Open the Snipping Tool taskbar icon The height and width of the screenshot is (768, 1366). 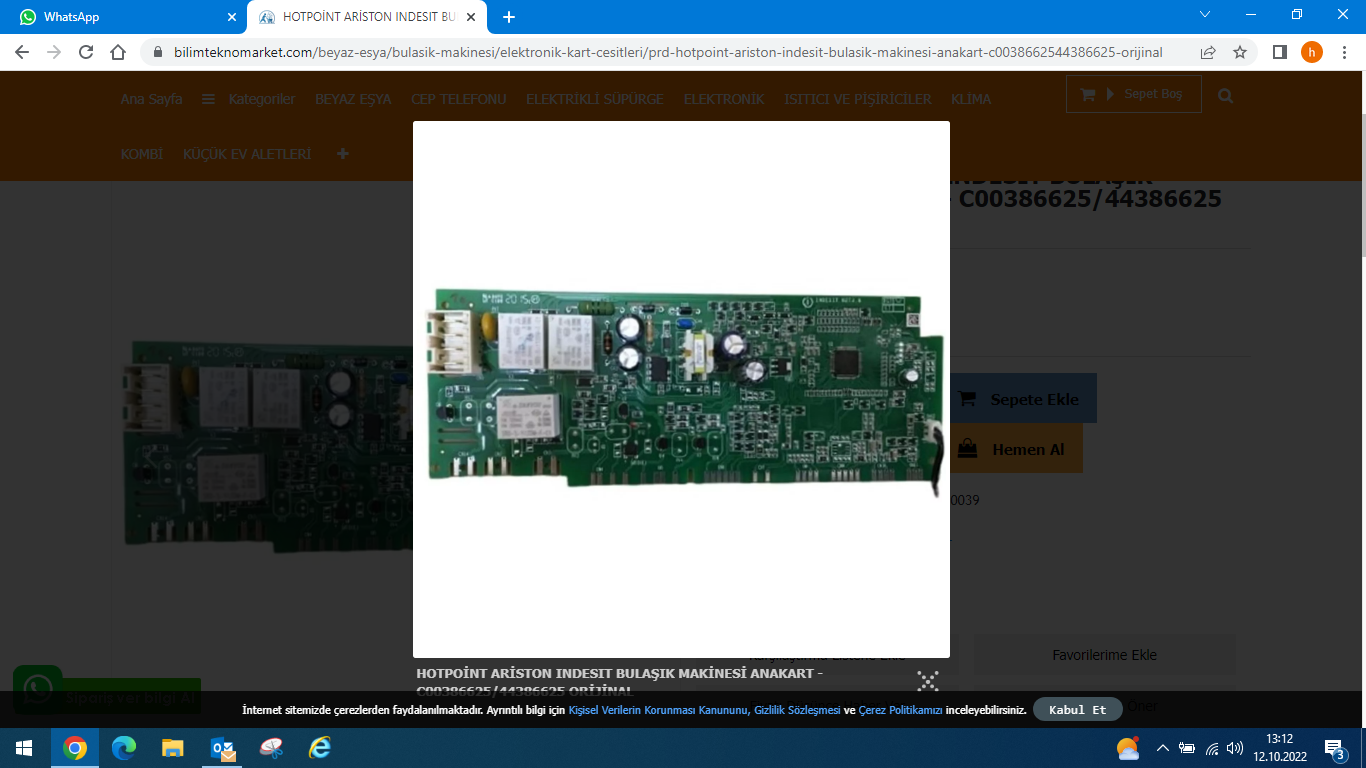point(271,748)
